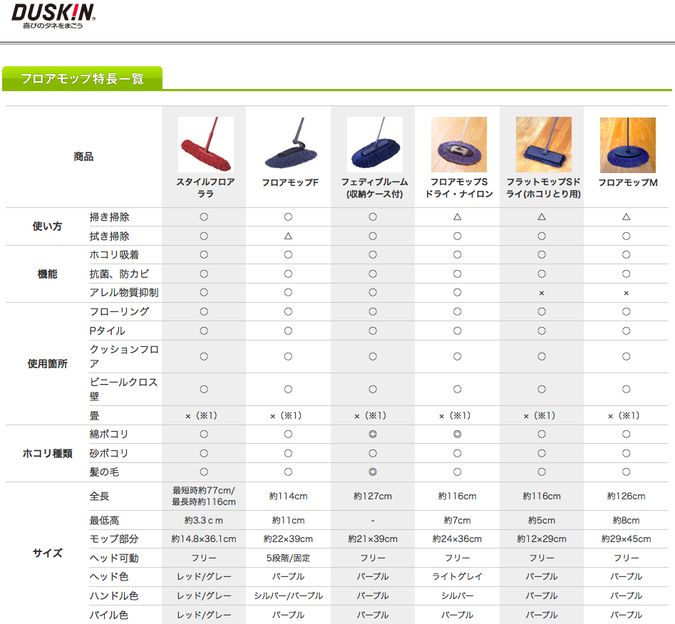Click the パイル色 row label

coord(109,615)
